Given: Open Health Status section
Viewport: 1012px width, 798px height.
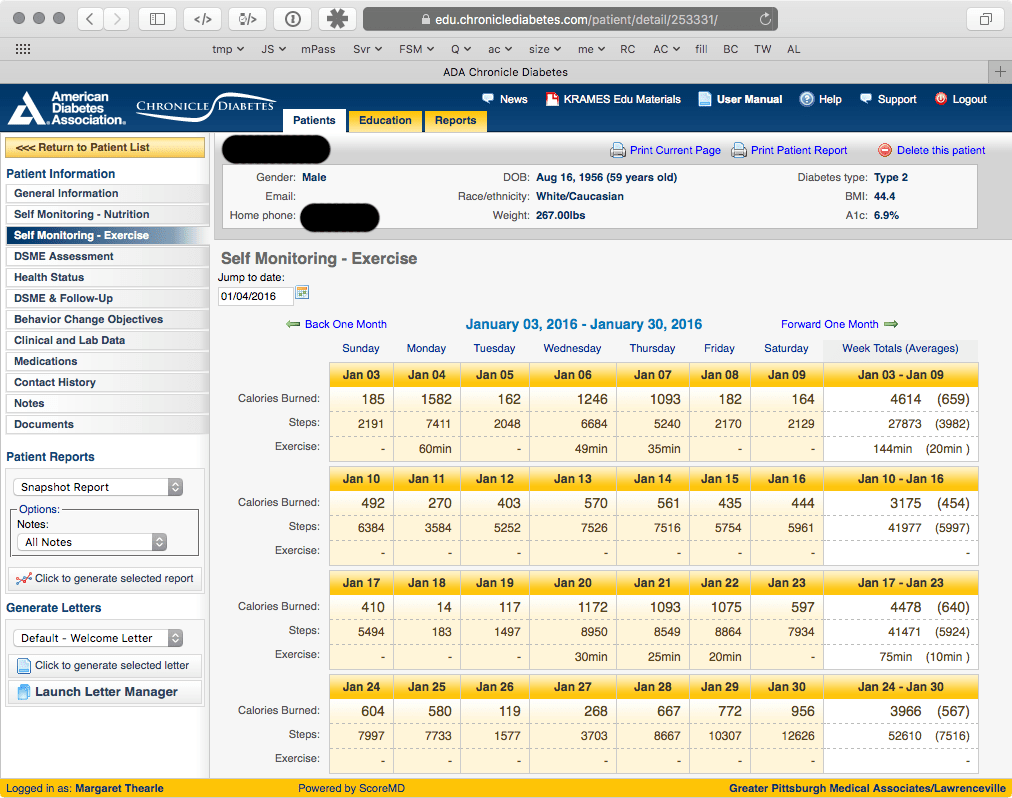Looking at the screenshot, I should (x=107, y=277).
